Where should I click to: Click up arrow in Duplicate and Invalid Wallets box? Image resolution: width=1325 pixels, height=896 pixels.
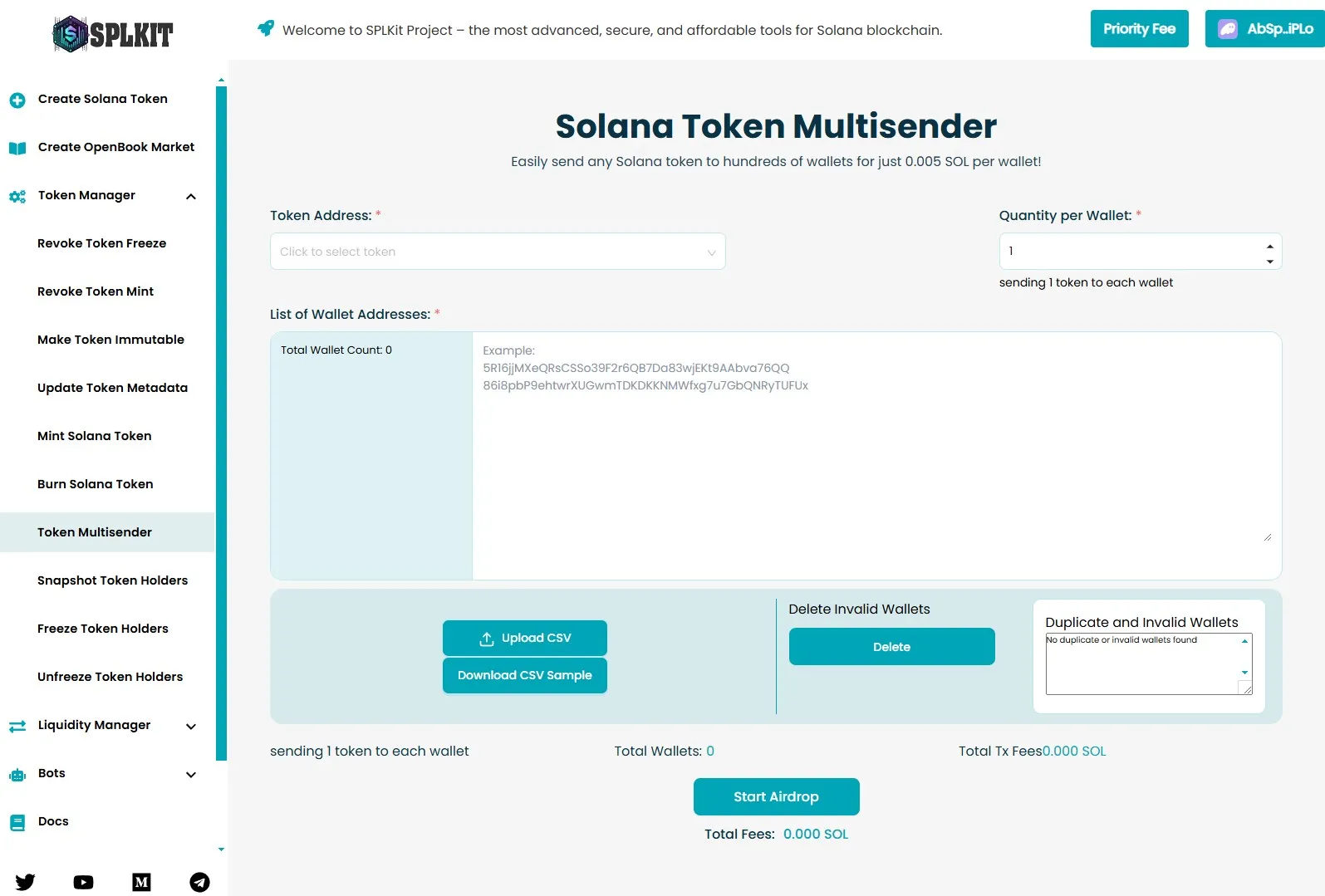(x=1244, y=641)
